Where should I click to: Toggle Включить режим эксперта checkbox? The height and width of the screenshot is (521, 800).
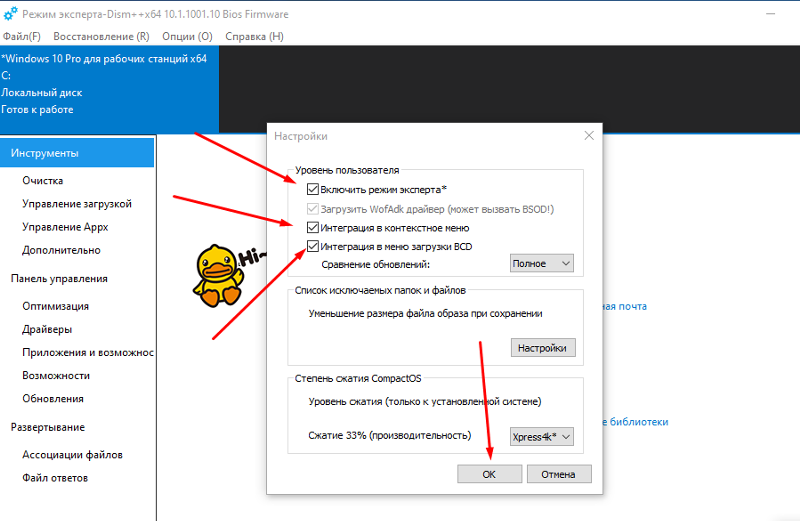[313, 189]
